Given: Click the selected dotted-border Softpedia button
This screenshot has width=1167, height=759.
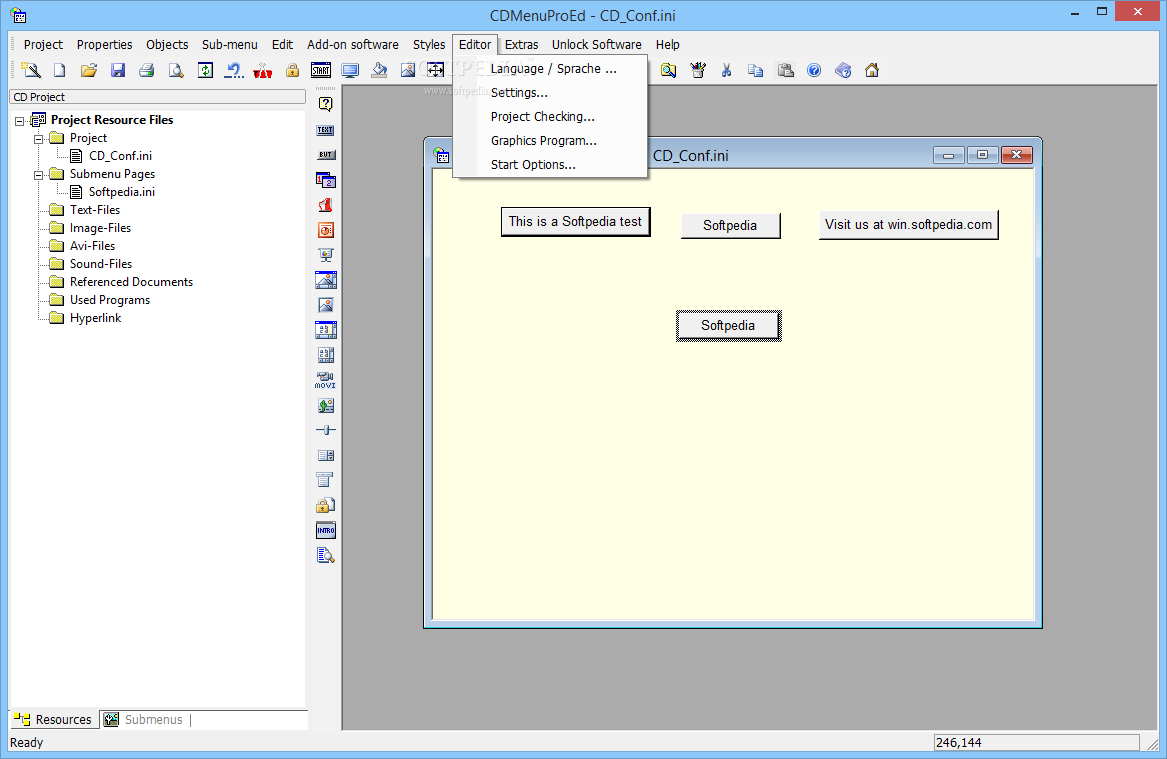Looking at the screenshot, I should 729,326.
